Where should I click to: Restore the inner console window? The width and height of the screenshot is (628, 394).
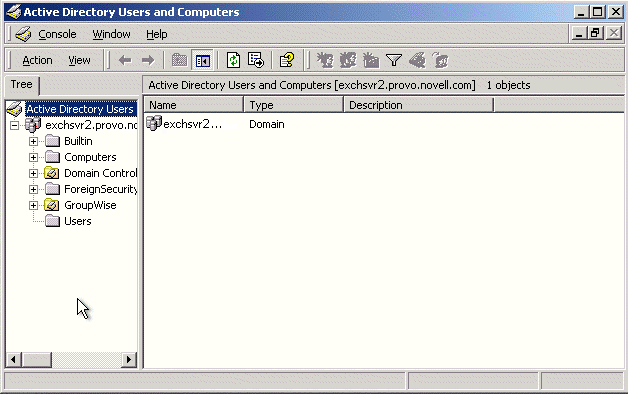point(595,33)
